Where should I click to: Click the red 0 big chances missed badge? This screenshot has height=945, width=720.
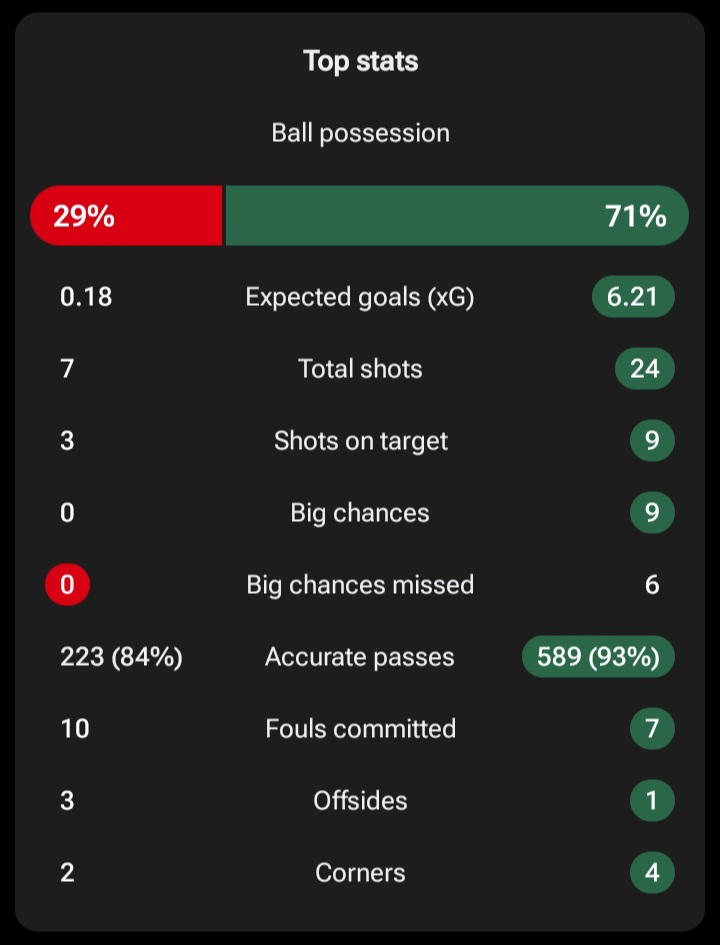[67, 585]
